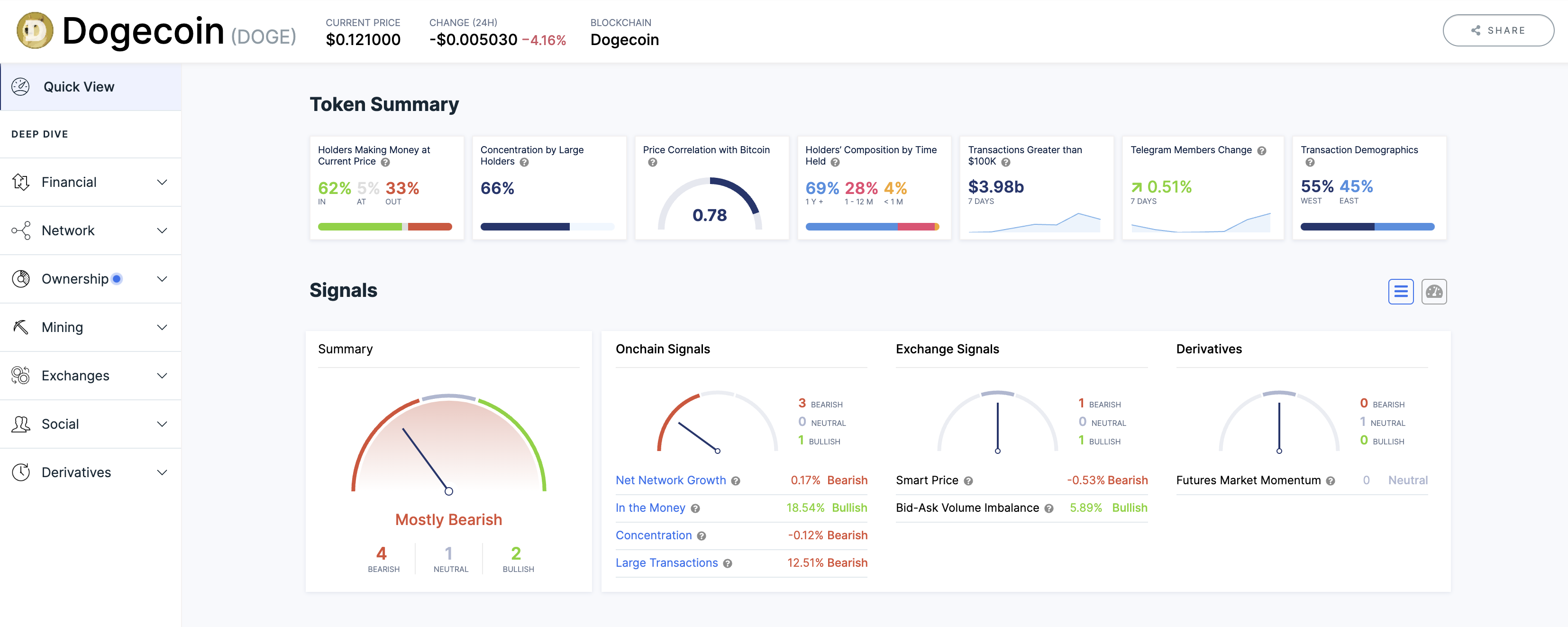
Task: Switch Signals to list view
Action: point(1401,292)
